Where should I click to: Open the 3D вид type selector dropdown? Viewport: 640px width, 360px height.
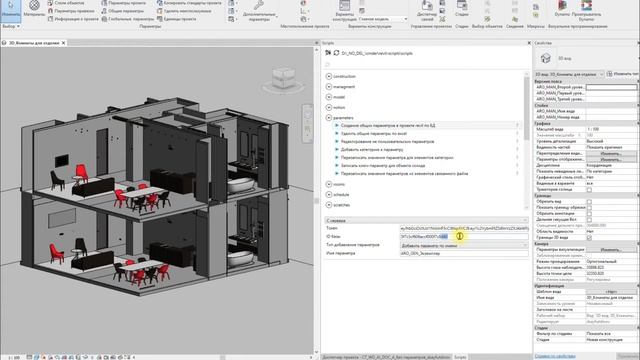click(569, 74)
